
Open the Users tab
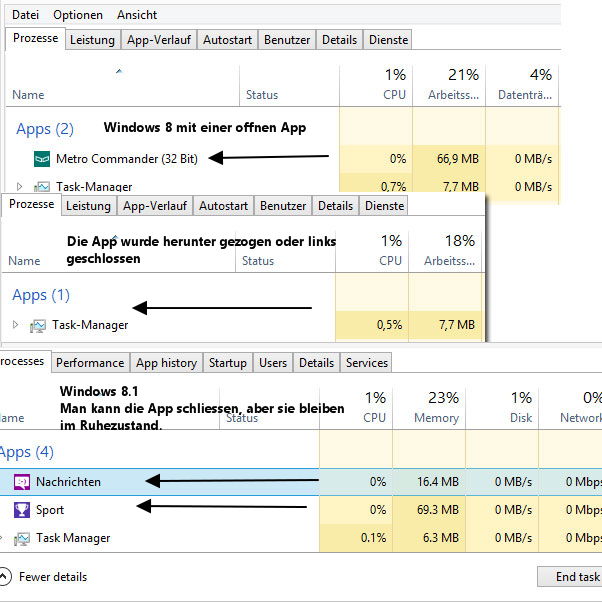pos(273,363)
